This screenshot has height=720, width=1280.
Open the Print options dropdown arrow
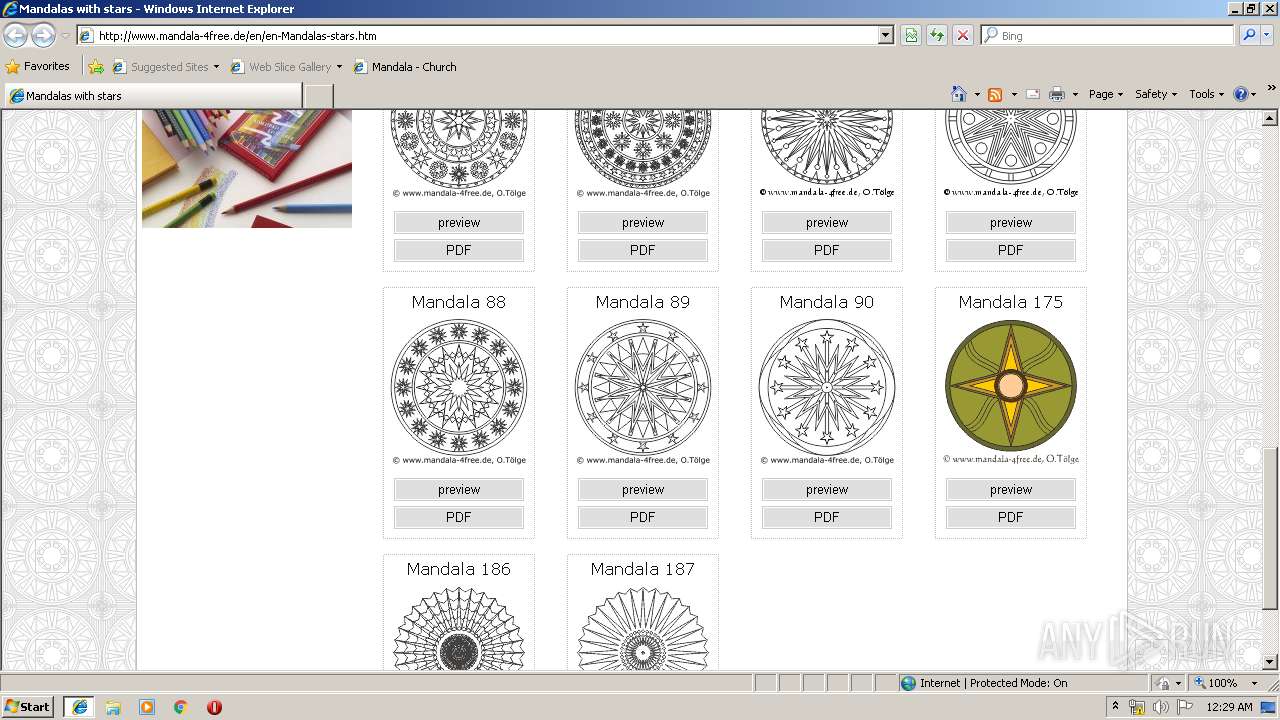point(1075,94)
